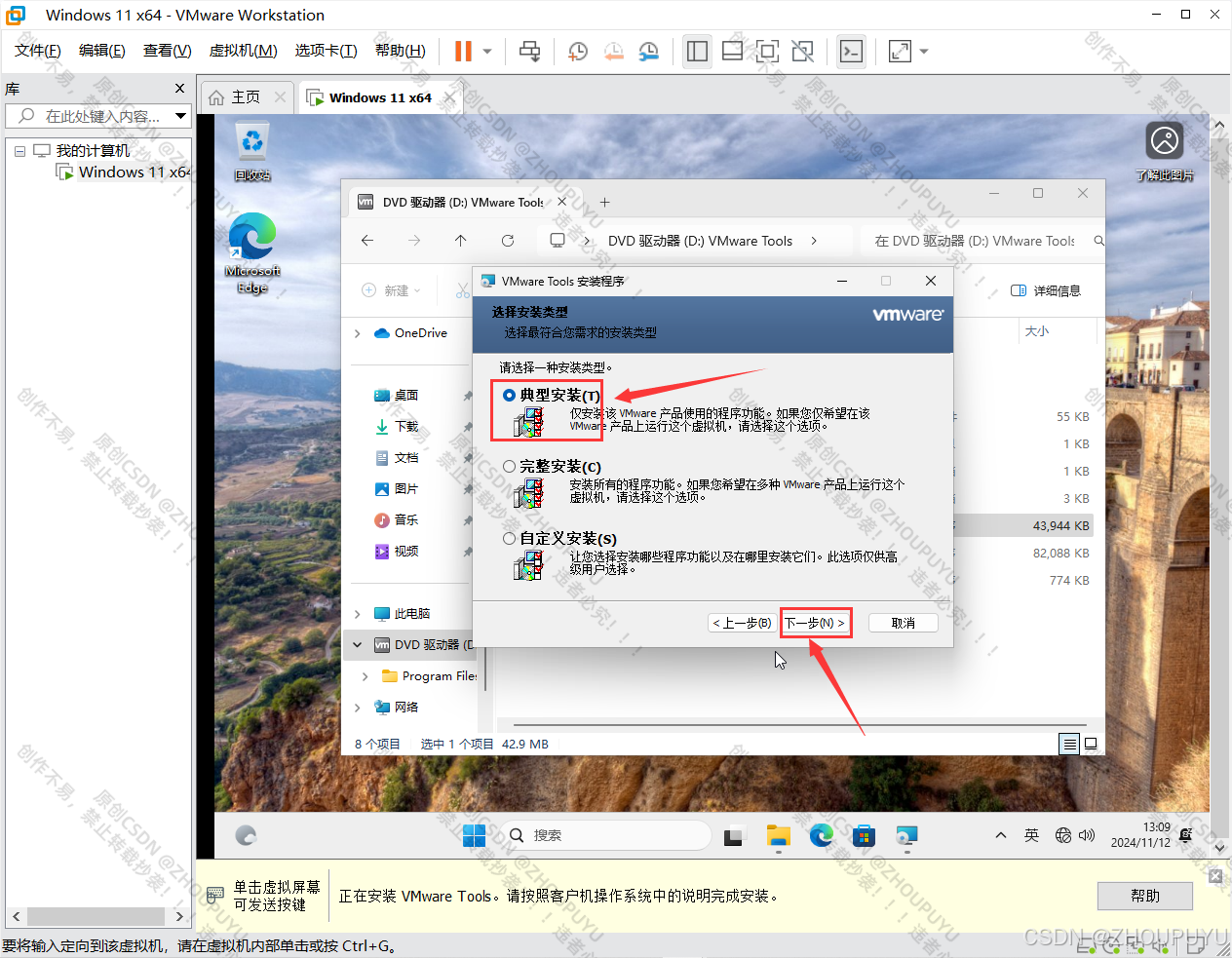Open library search dropdown arrow

pyautogui.click(x=181, y=116)
